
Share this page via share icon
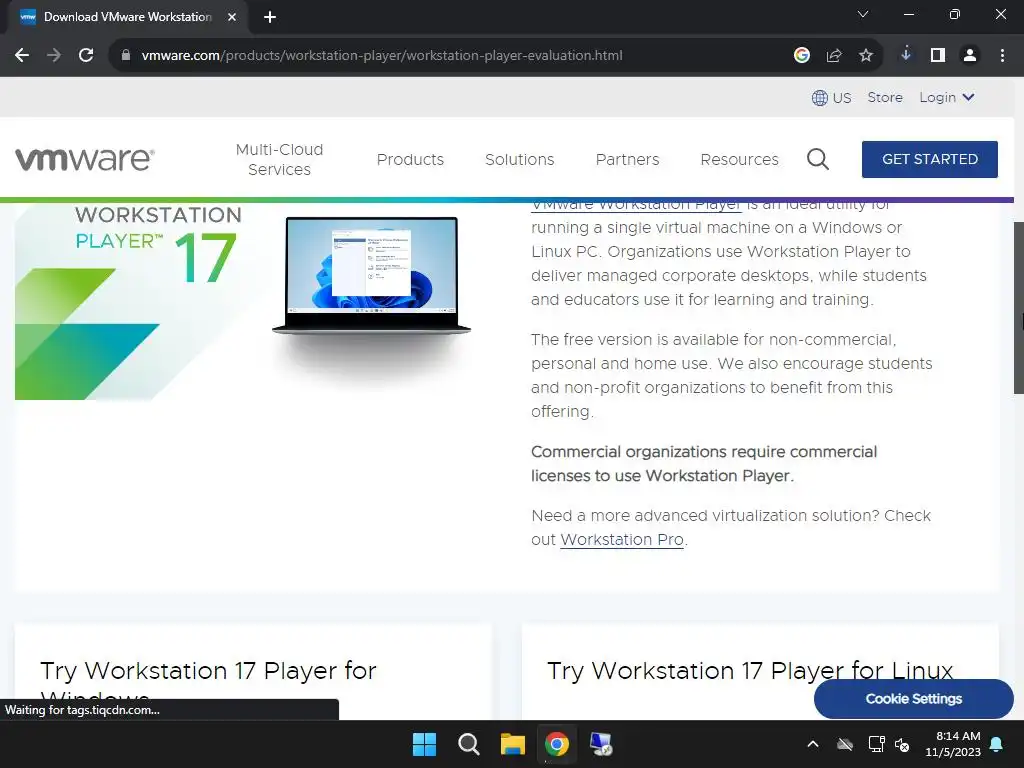[x=834, y=56]
